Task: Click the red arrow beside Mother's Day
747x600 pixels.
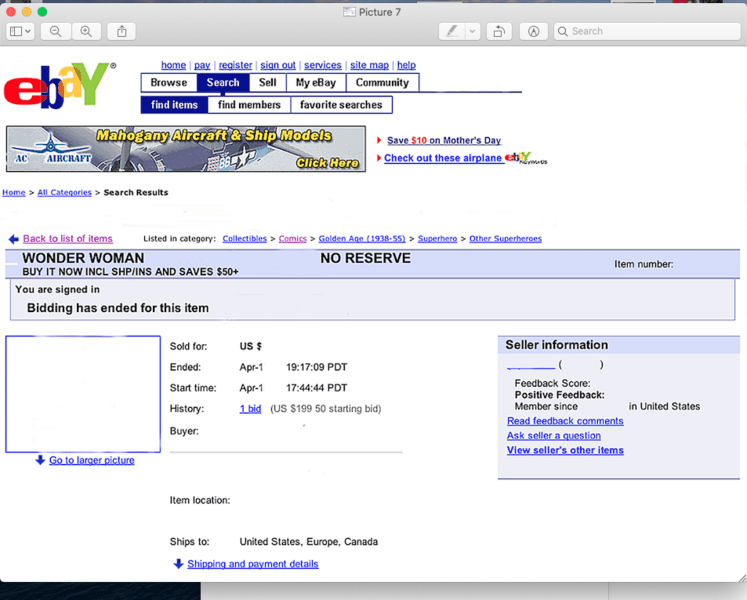Action: (379, 140)
